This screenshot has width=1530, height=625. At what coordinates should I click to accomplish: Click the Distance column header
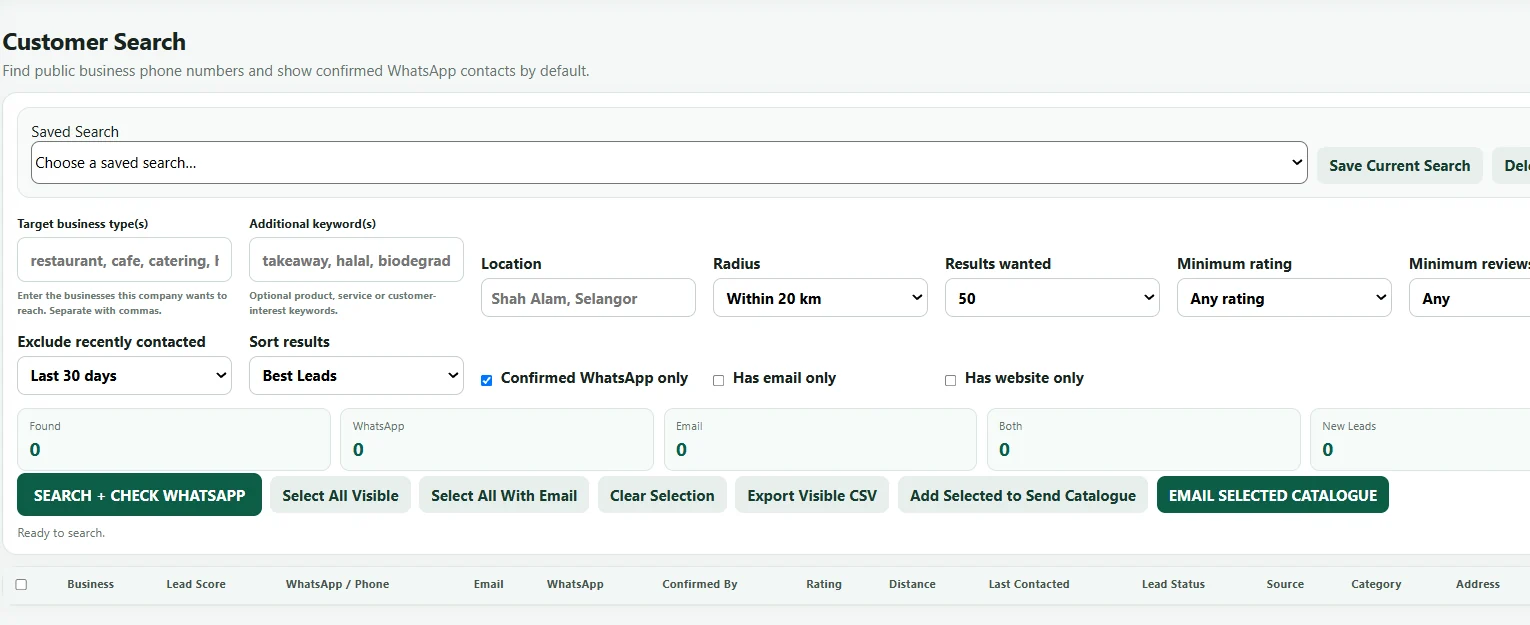[x=912, y=584]
